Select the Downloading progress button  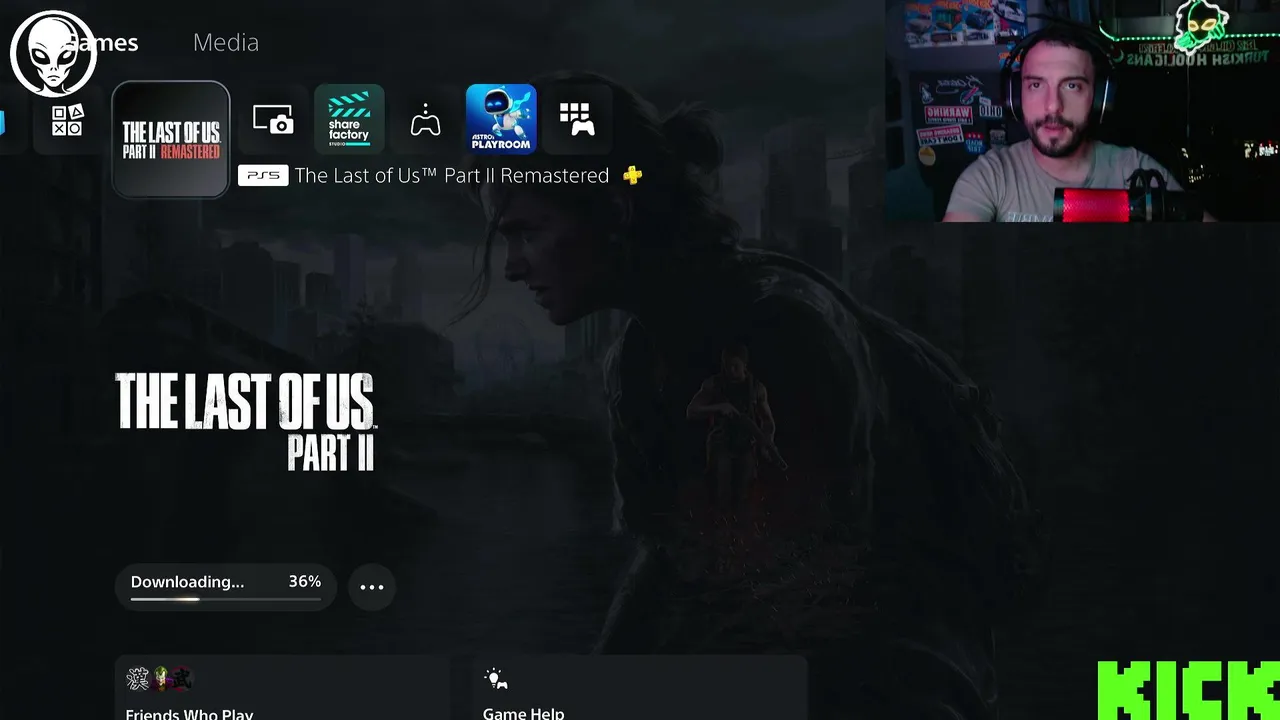pos(226,587)
